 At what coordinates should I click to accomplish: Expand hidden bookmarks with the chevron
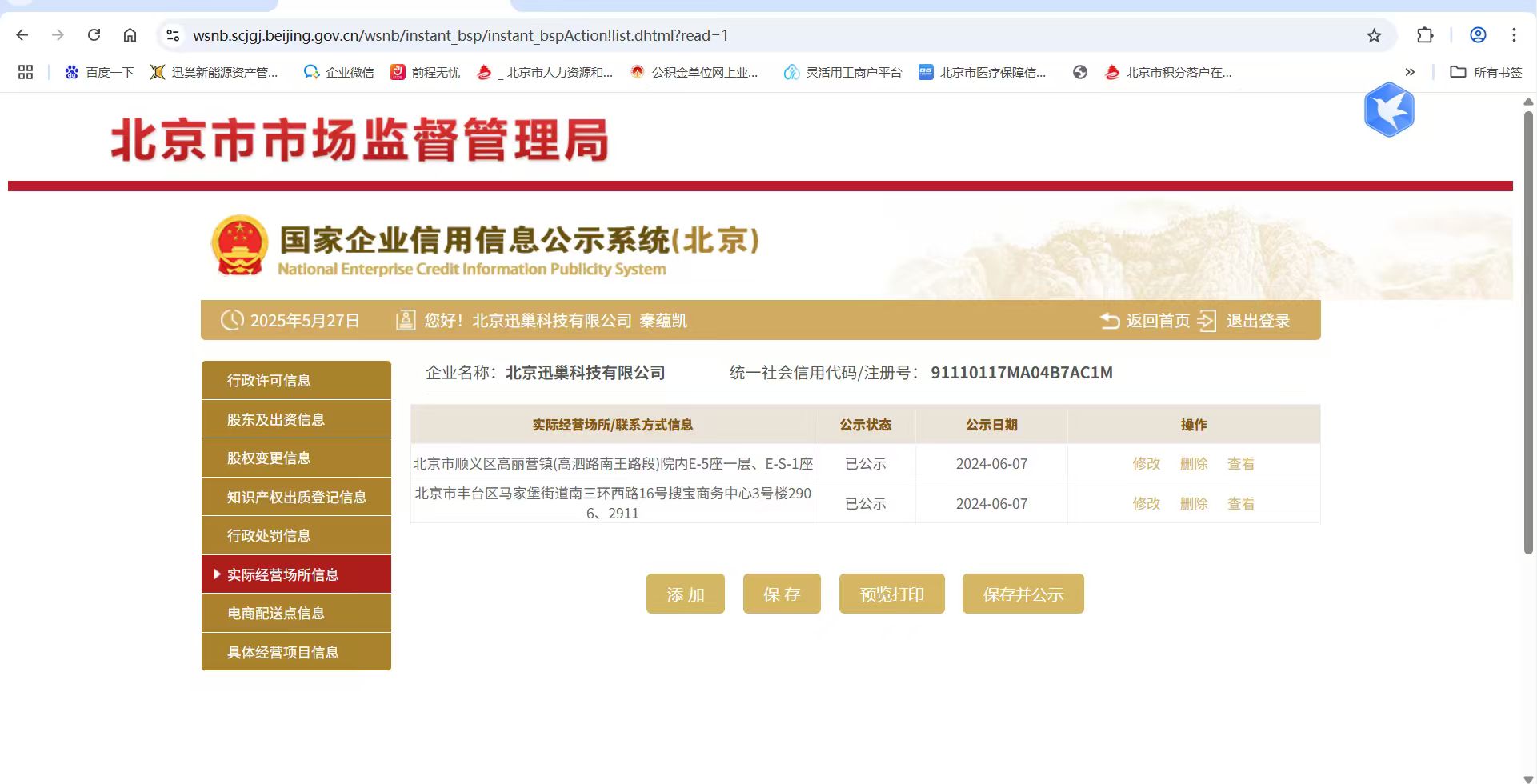(1410, 72)
